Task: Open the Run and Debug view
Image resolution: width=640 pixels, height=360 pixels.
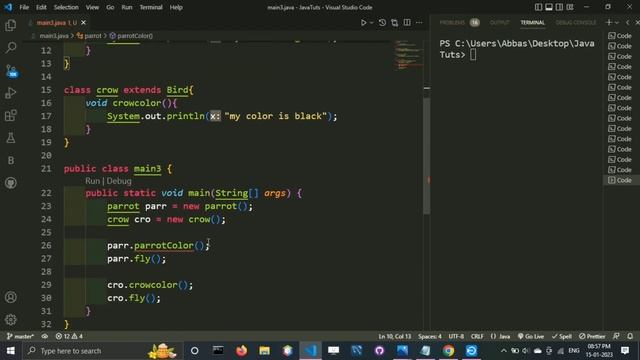Action: 11,93
